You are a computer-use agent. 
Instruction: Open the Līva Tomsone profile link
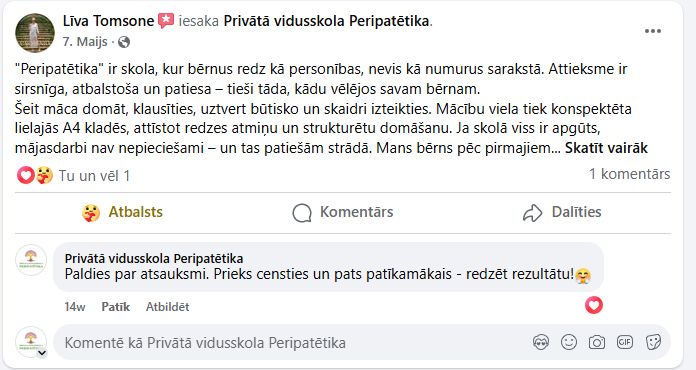108,21
